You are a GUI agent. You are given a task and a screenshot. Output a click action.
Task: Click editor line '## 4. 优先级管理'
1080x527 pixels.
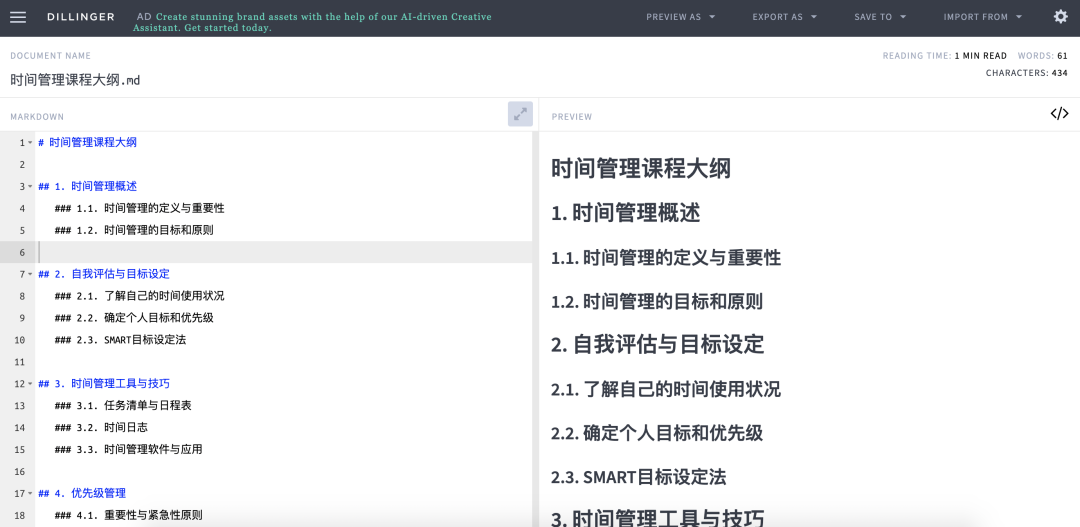(82, 493)
